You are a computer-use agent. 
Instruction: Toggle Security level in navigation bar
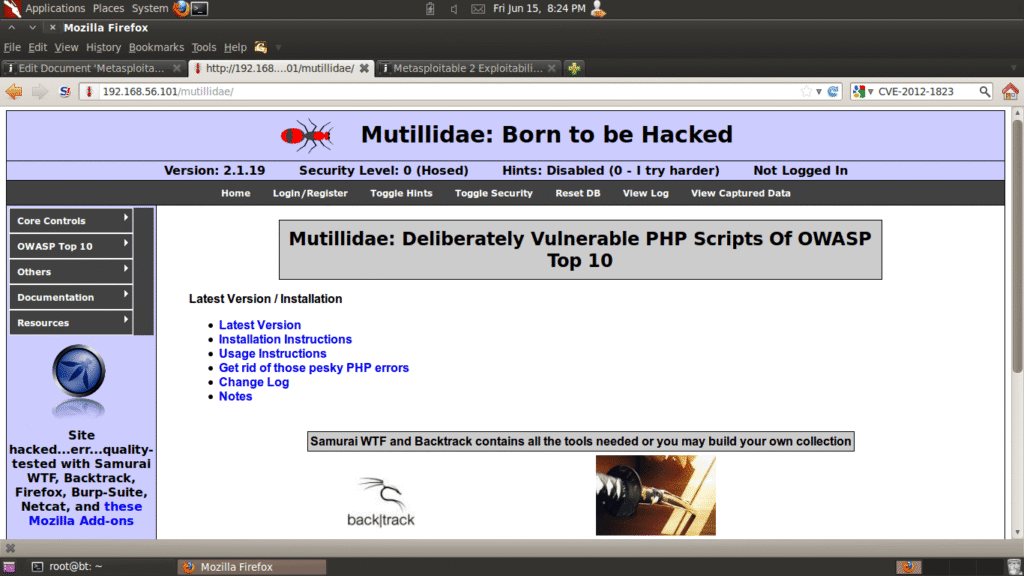pos(493,193)
